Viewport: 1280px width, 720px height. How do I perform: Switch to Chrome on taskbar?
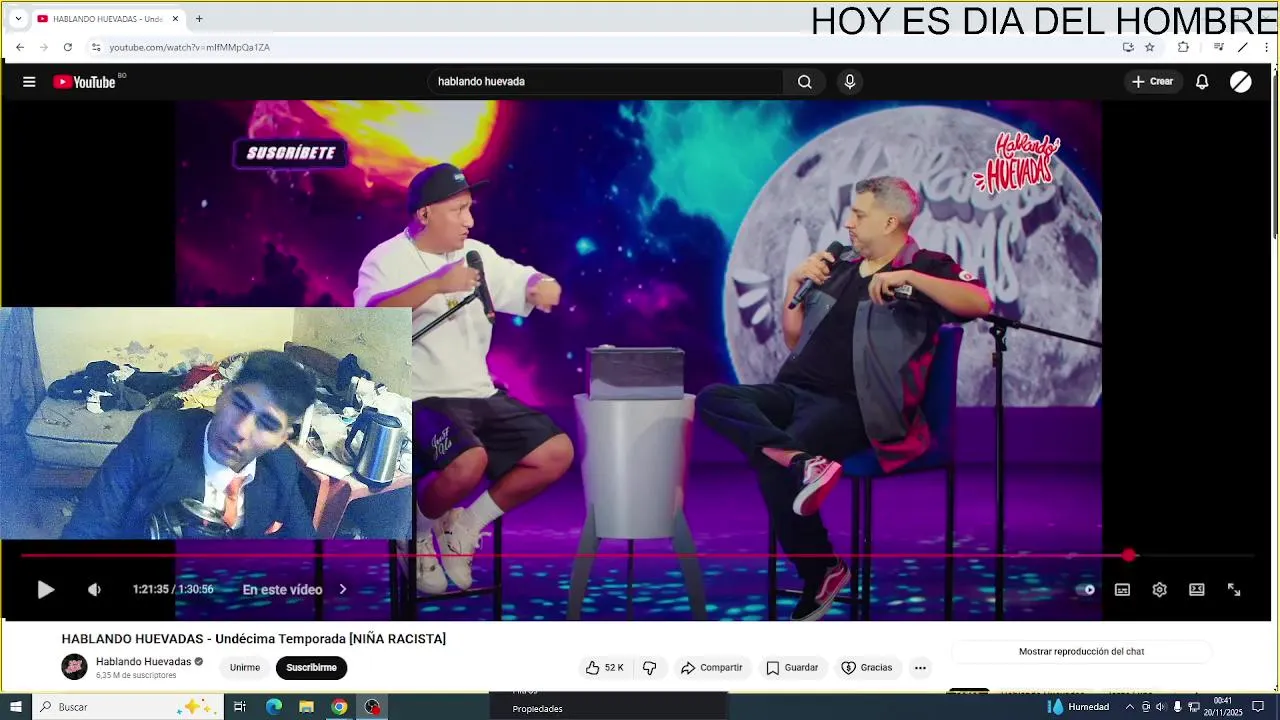coord(340,707)
